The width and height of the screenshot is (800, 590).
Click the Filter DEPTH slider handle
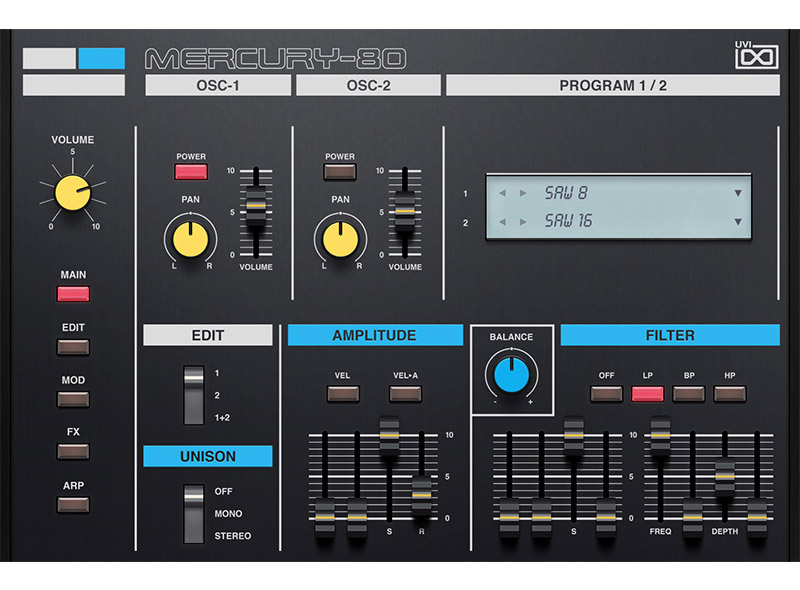click(724, 476)
